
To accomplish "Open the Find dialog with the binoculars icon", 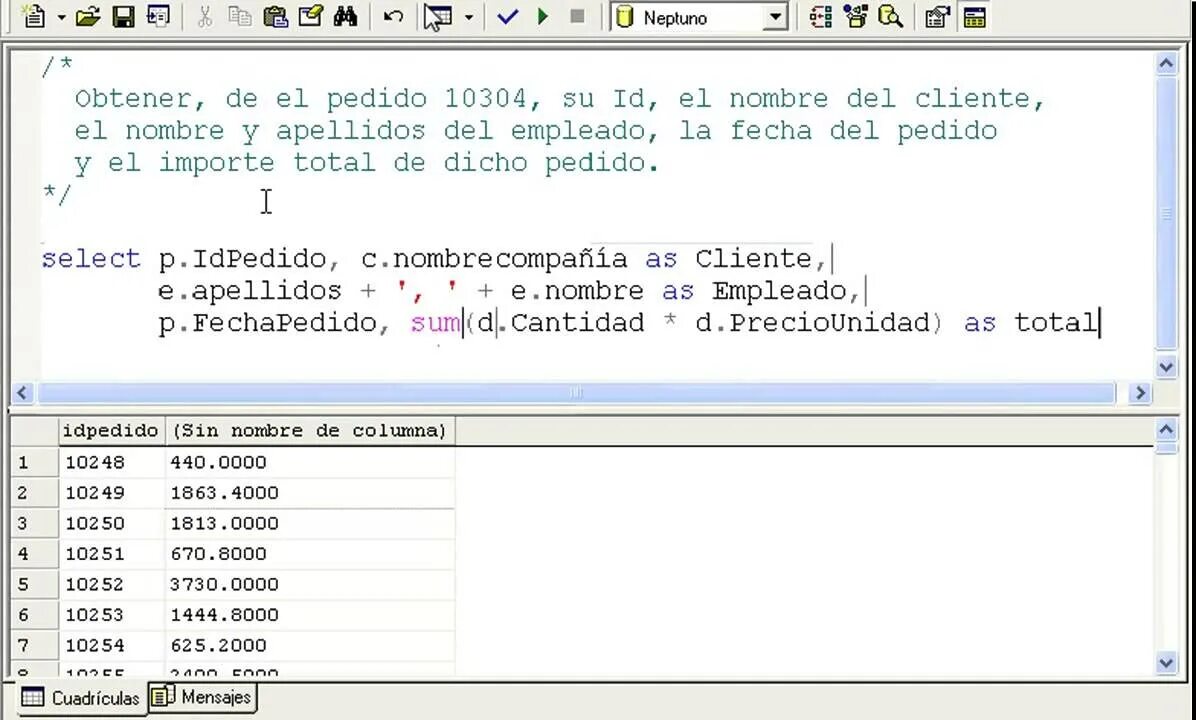I will pyautogui.click(x=346, y=17).
